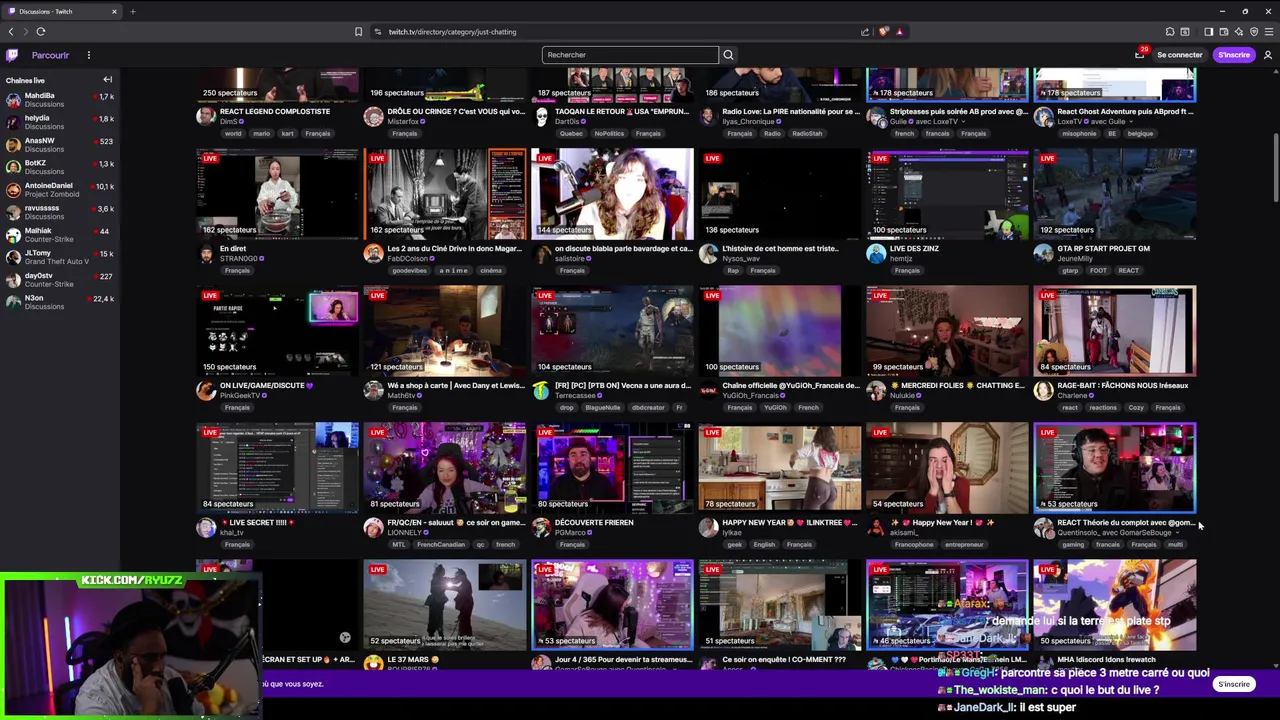Image resolution: width=1280 pixels, height=720 pixels.
Task: Open ravusssss channel in sidebar
Action: (x=60, y=212)
